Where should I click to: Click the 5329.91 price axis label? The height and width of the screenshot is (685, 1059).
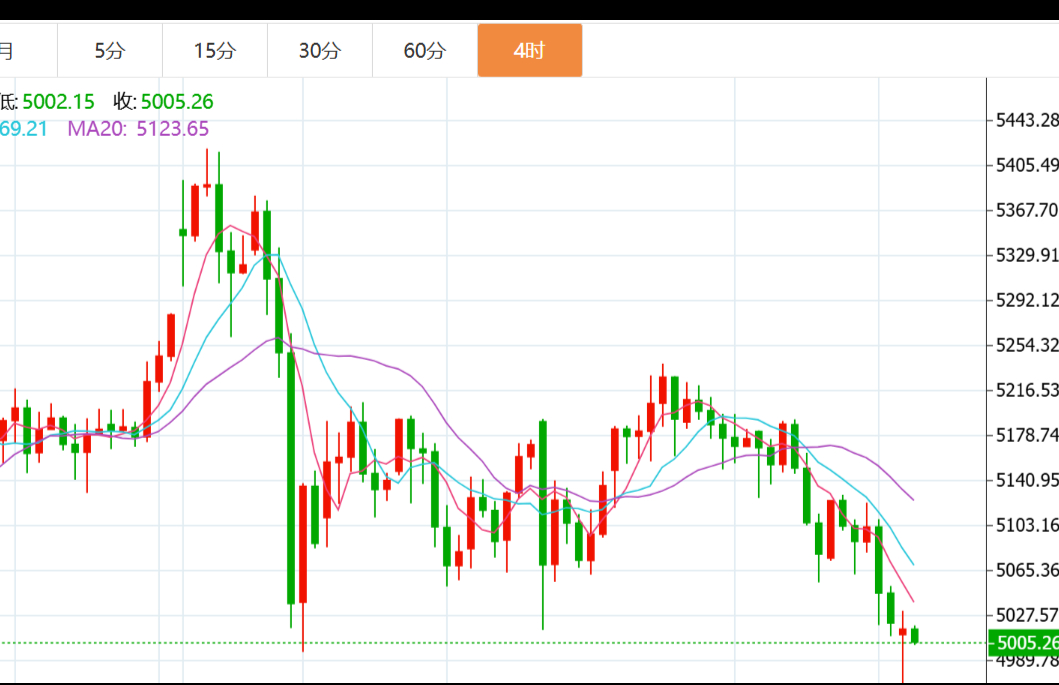pos(1026,255)
